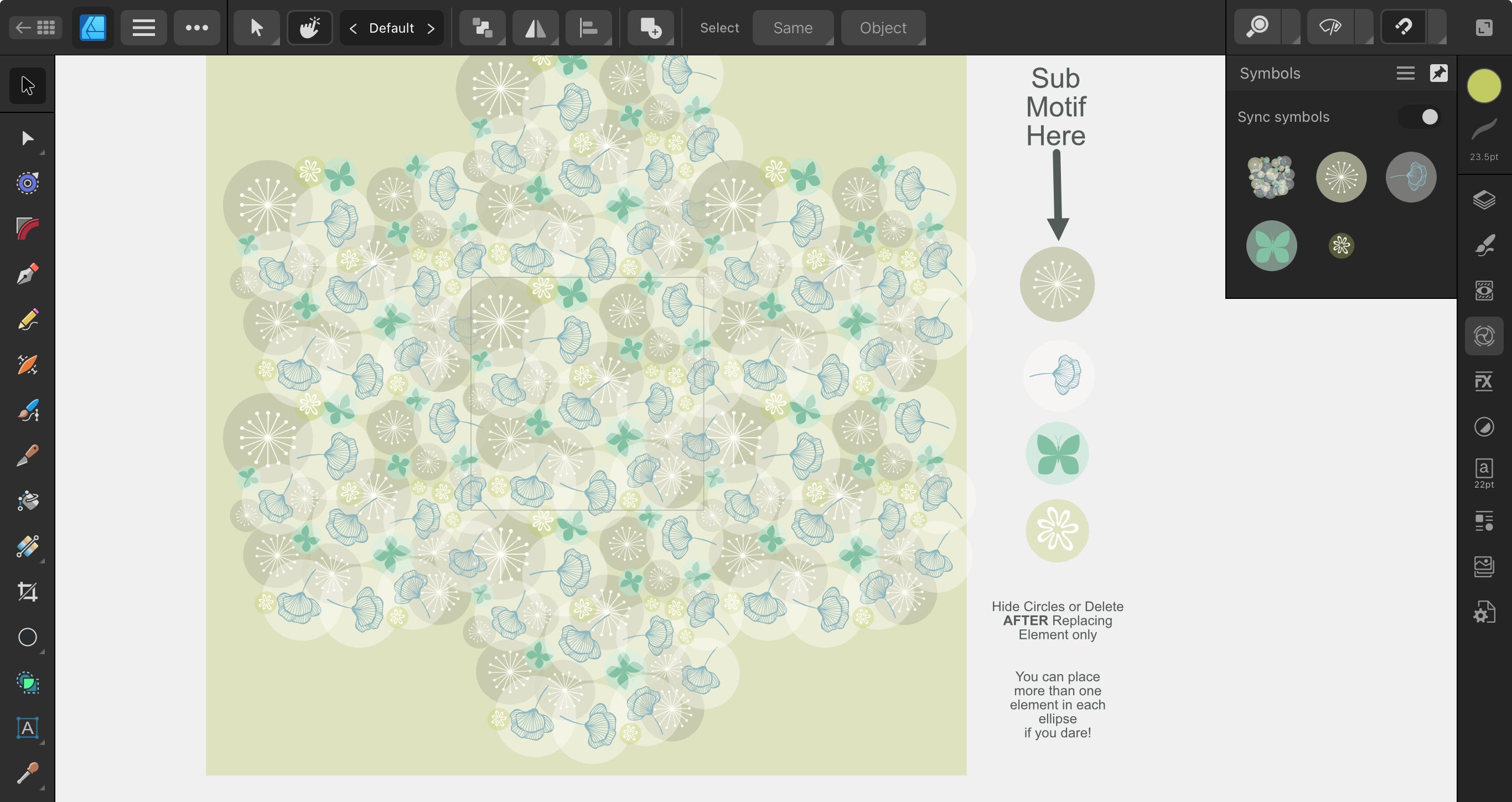The image size is (1512, 802).
Task: Open the FX layer effects panel
Action: 1483,381
